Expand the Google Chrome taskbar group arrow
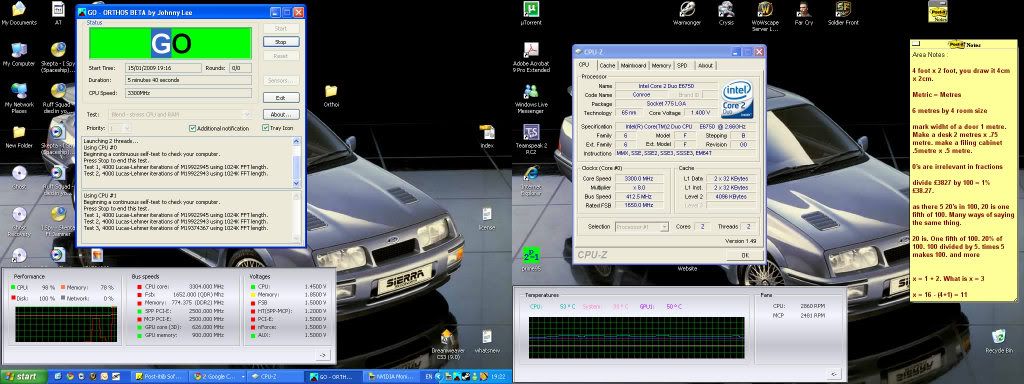1024x384 pixels. point(242,377)
